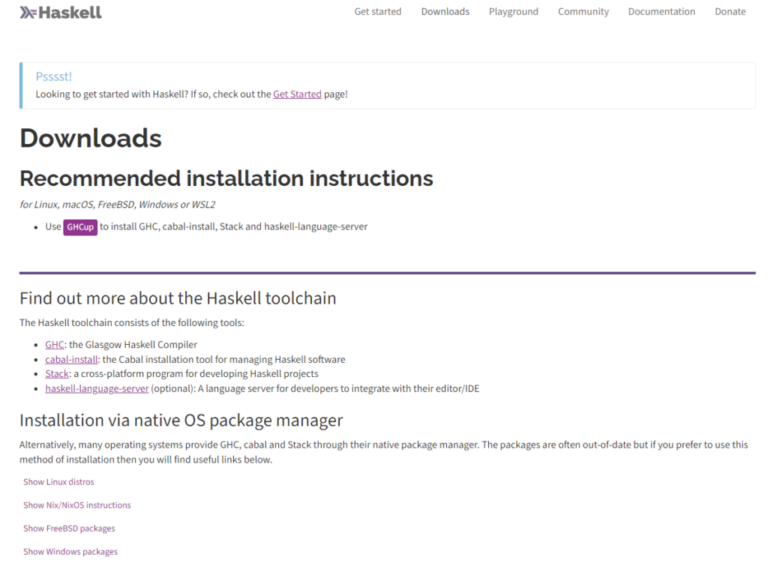Image resolution: width=768 pixels, height=572 pixels.
Task: Click the Haskell logo in the header
Action: 61,12
